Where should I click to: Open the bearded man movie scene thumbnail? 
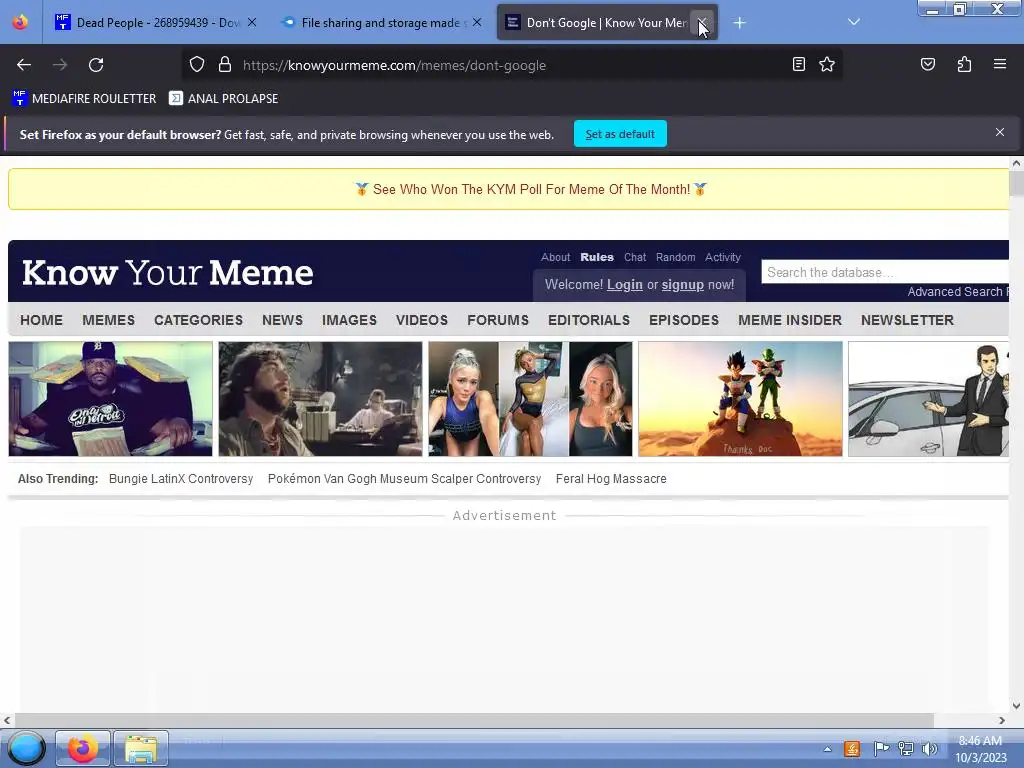coord(320,399)
